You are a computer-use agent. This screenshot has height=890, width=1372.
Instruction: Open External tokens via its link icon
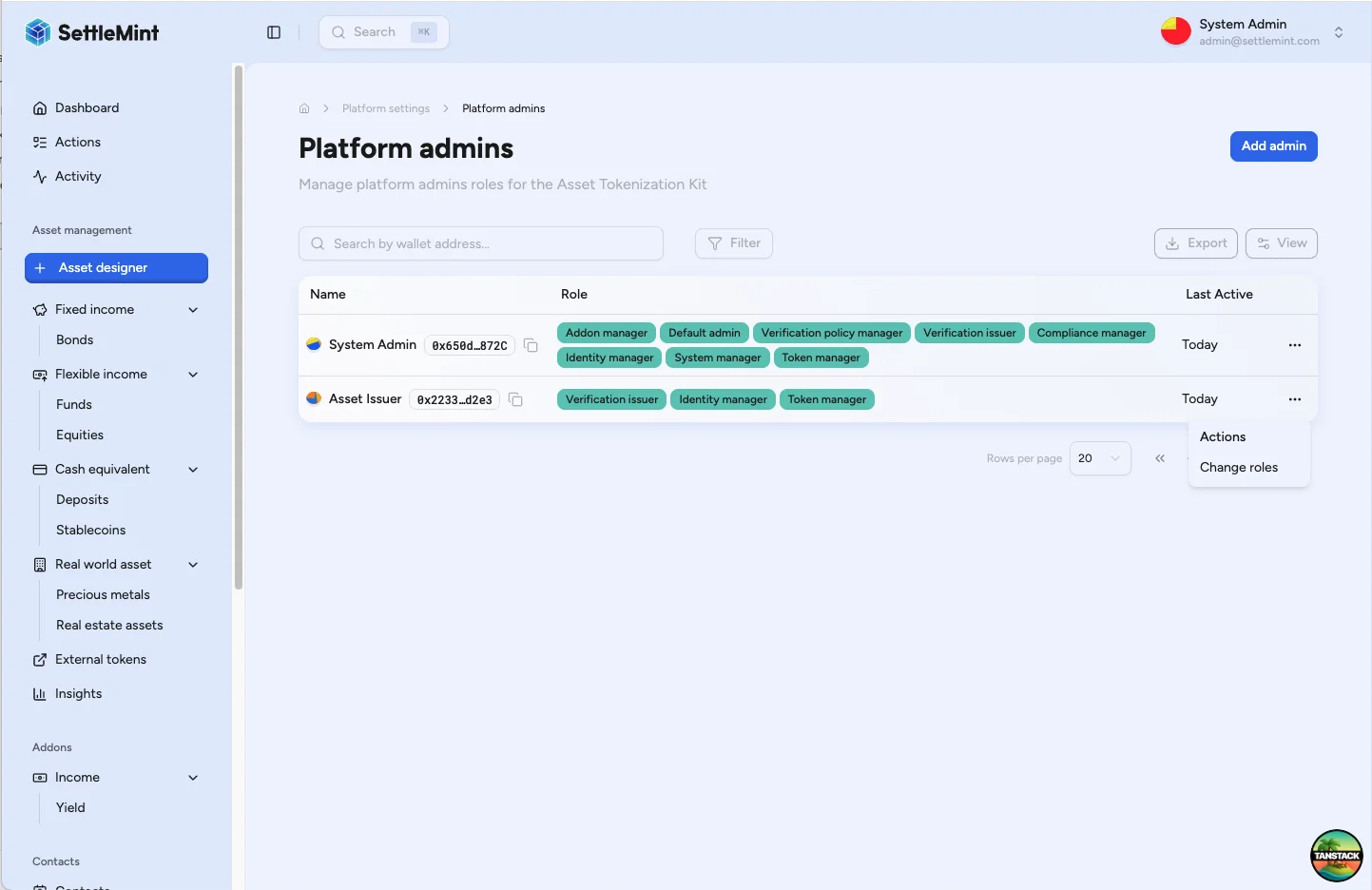39,659
